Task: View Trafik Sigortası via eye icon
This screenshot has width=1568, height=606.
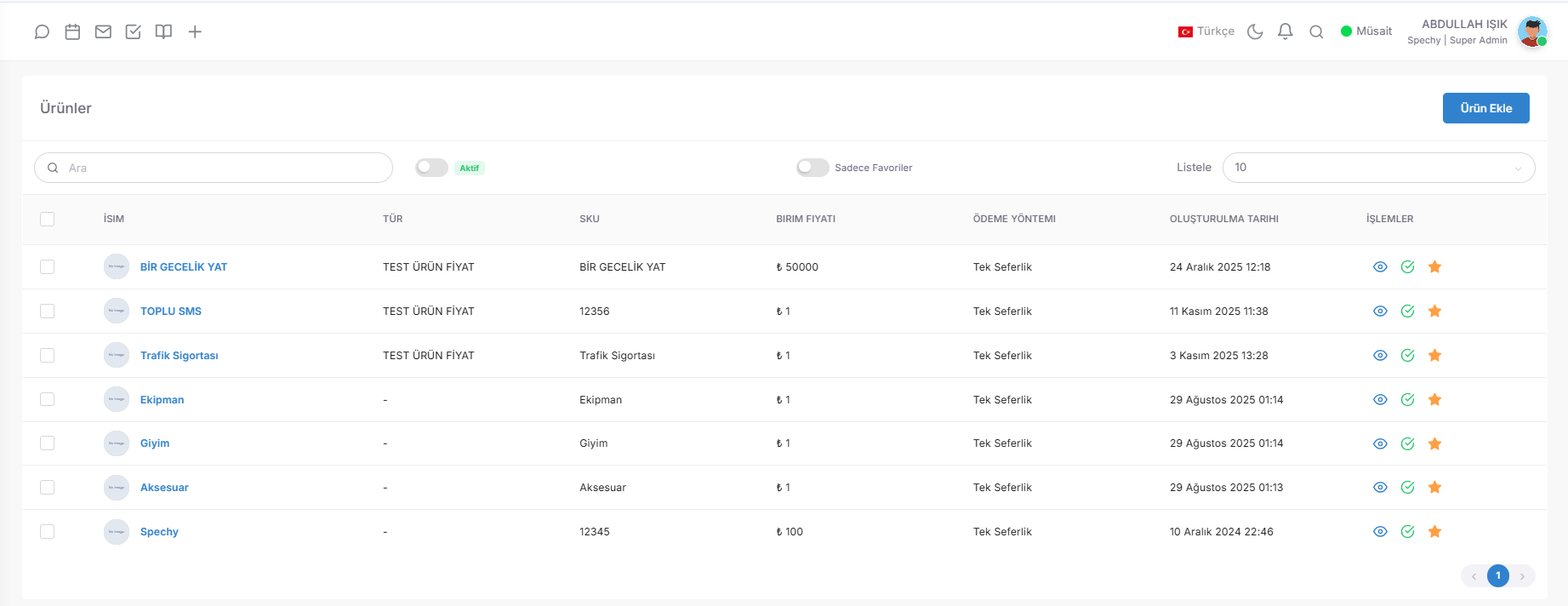Action: (1380, 356)
